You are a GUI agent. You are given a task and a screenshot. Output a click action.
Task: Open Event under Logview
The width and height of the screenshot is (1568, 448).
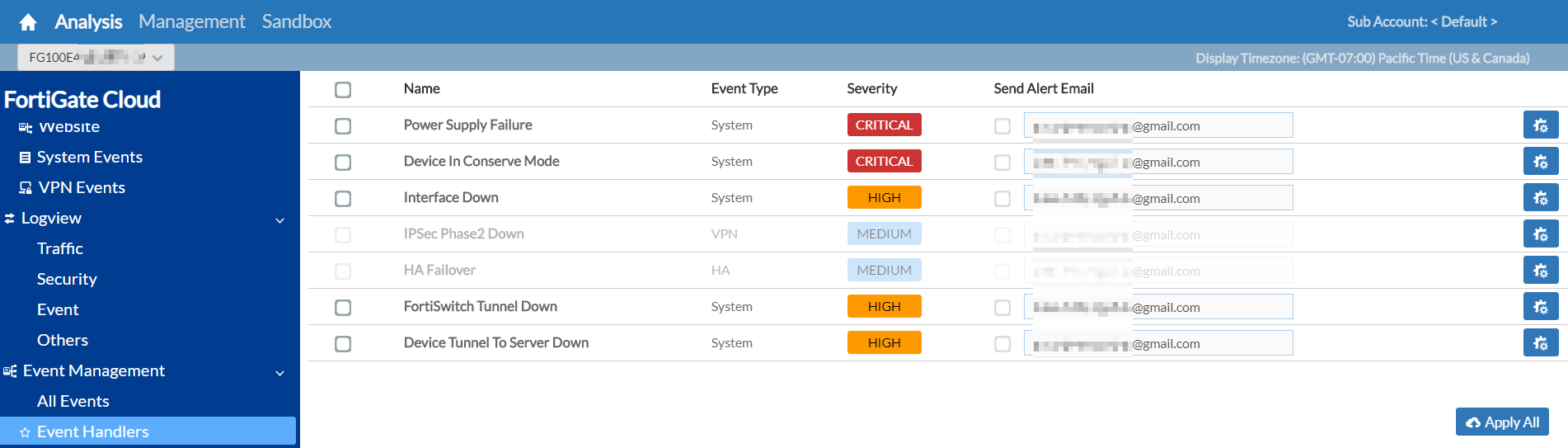coord(58,309)
